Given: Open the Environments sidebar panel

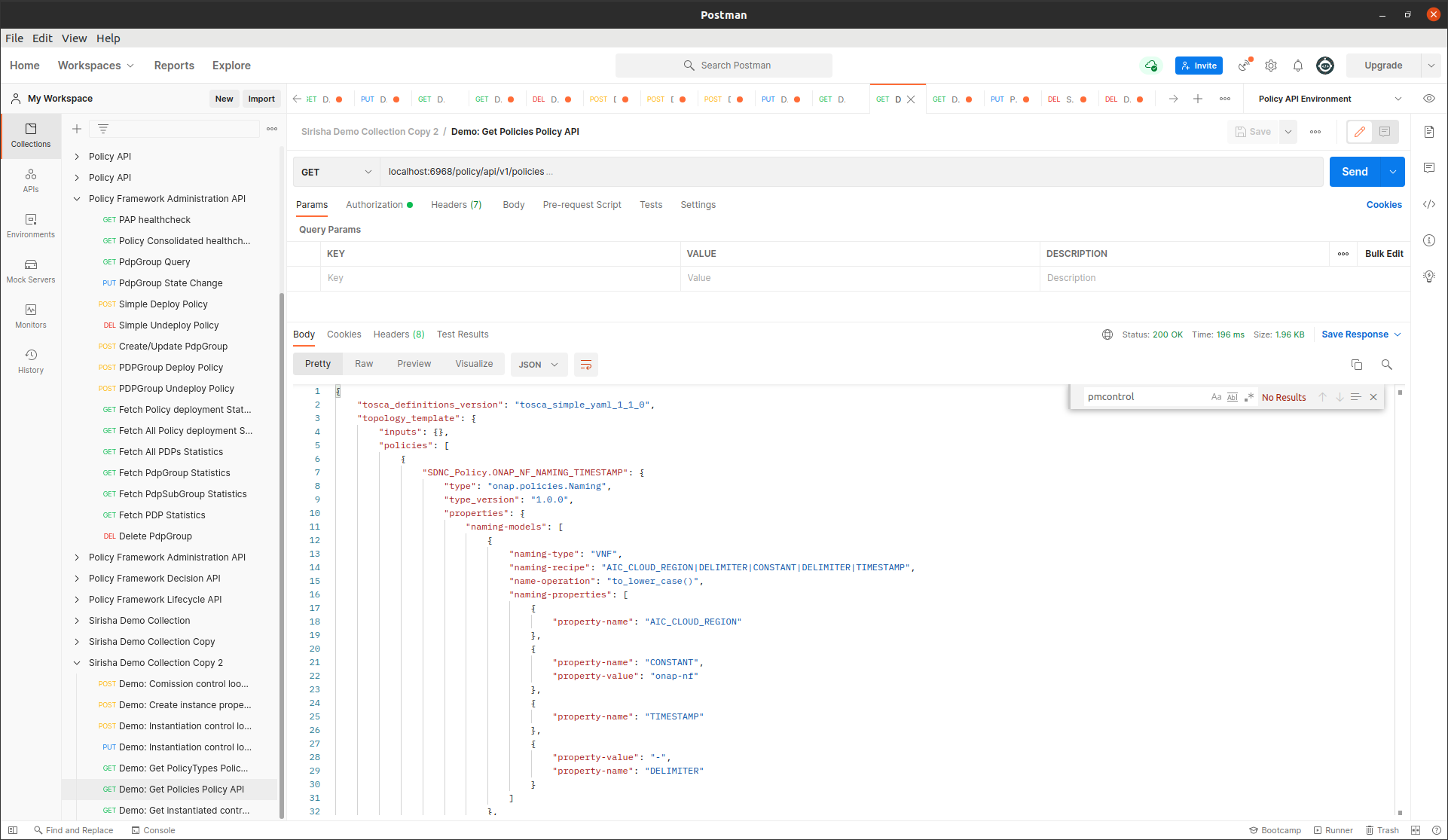Looking at the screenshot, I should (31, 226).
